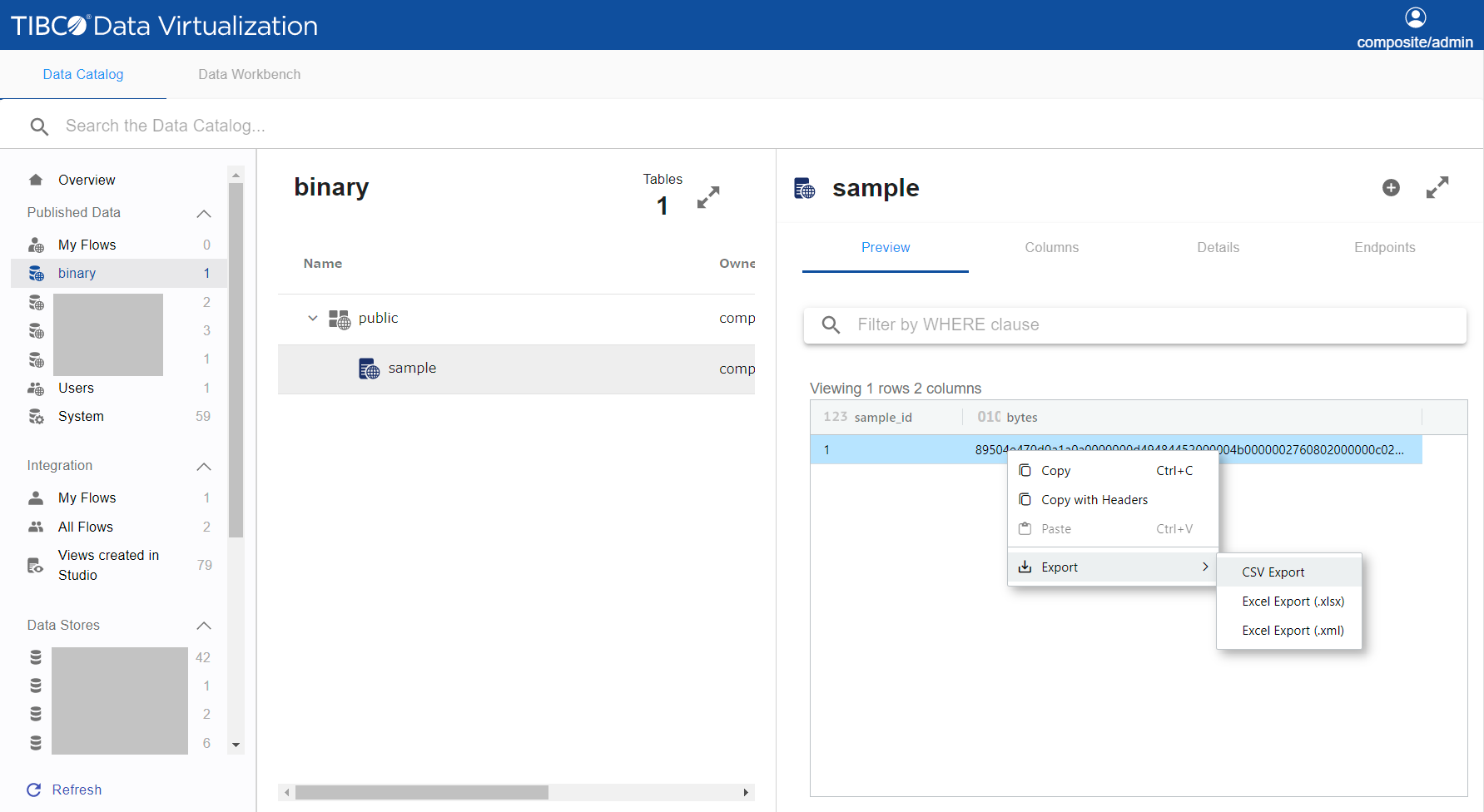Viewport: 1484px width, 812px height.
Task: Click the horizontal scrollbar thumb under the table list
Action: (422, 792)
